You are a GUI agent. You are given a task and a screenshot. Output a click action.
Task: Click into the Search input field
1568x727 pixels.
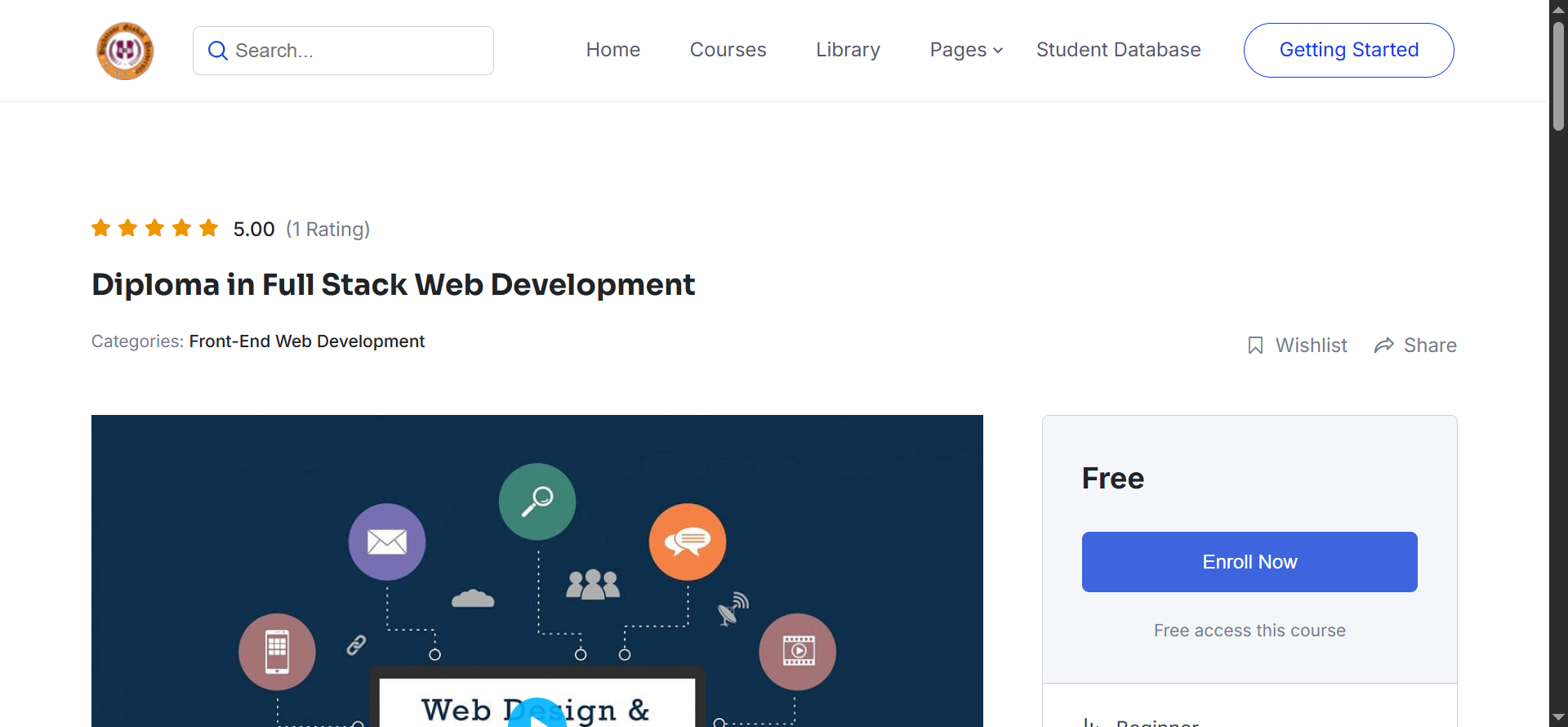[x=359, y=51]
